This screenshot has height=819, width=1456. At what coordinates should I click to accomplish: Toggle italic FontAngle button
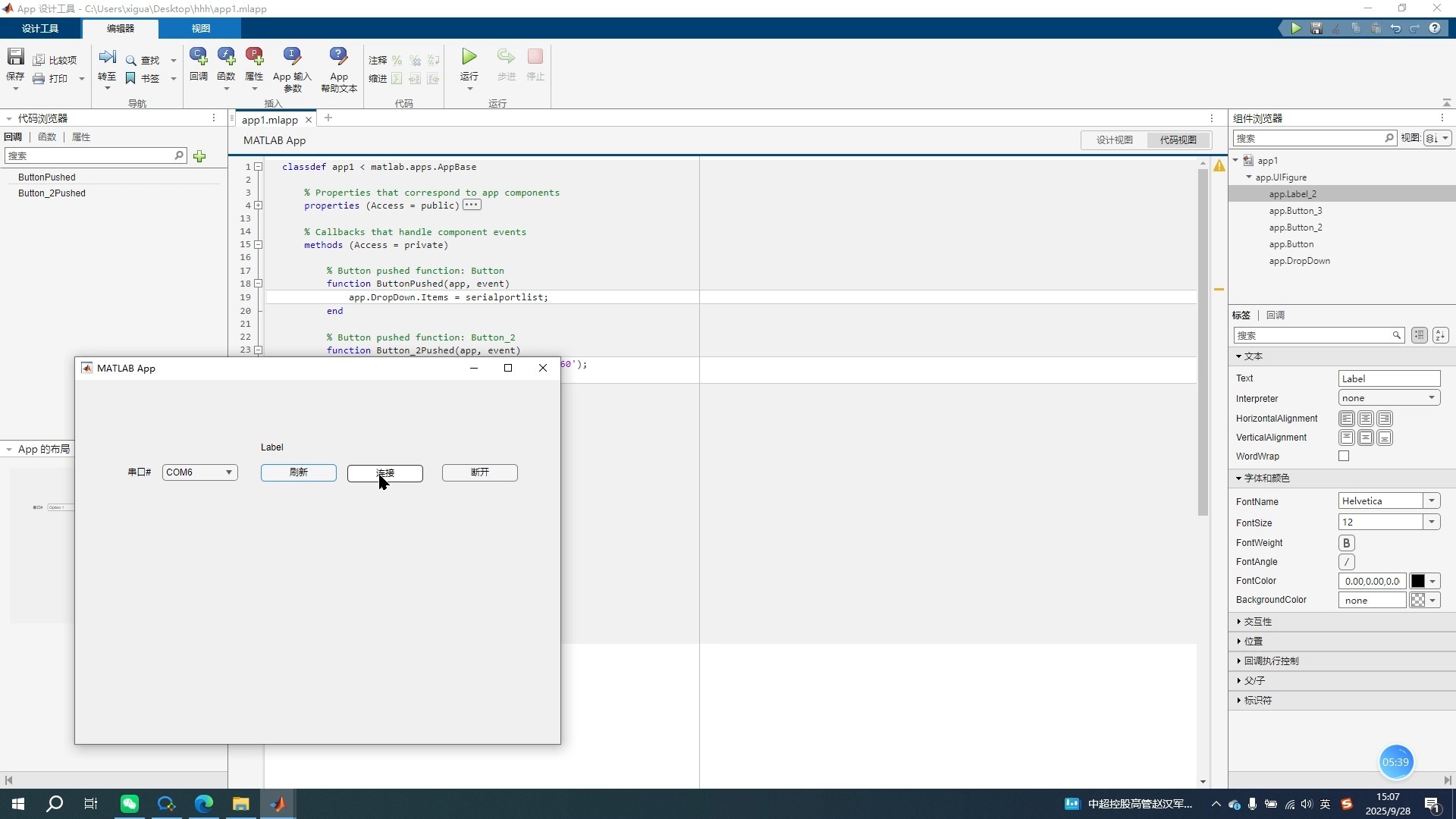(x=1346, y=562)
